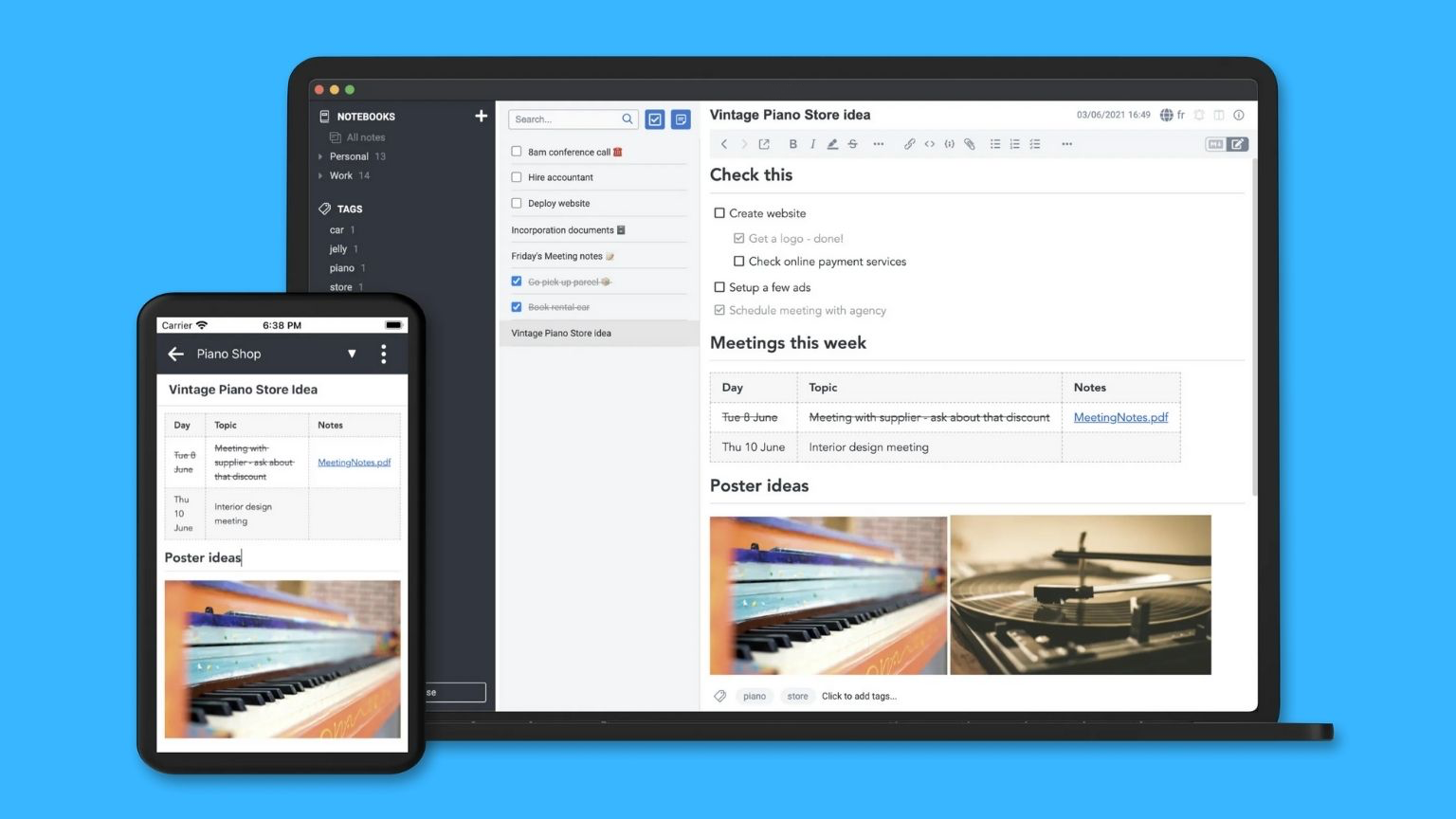Open the last toolbar overflow dots

pos(1066,144)
